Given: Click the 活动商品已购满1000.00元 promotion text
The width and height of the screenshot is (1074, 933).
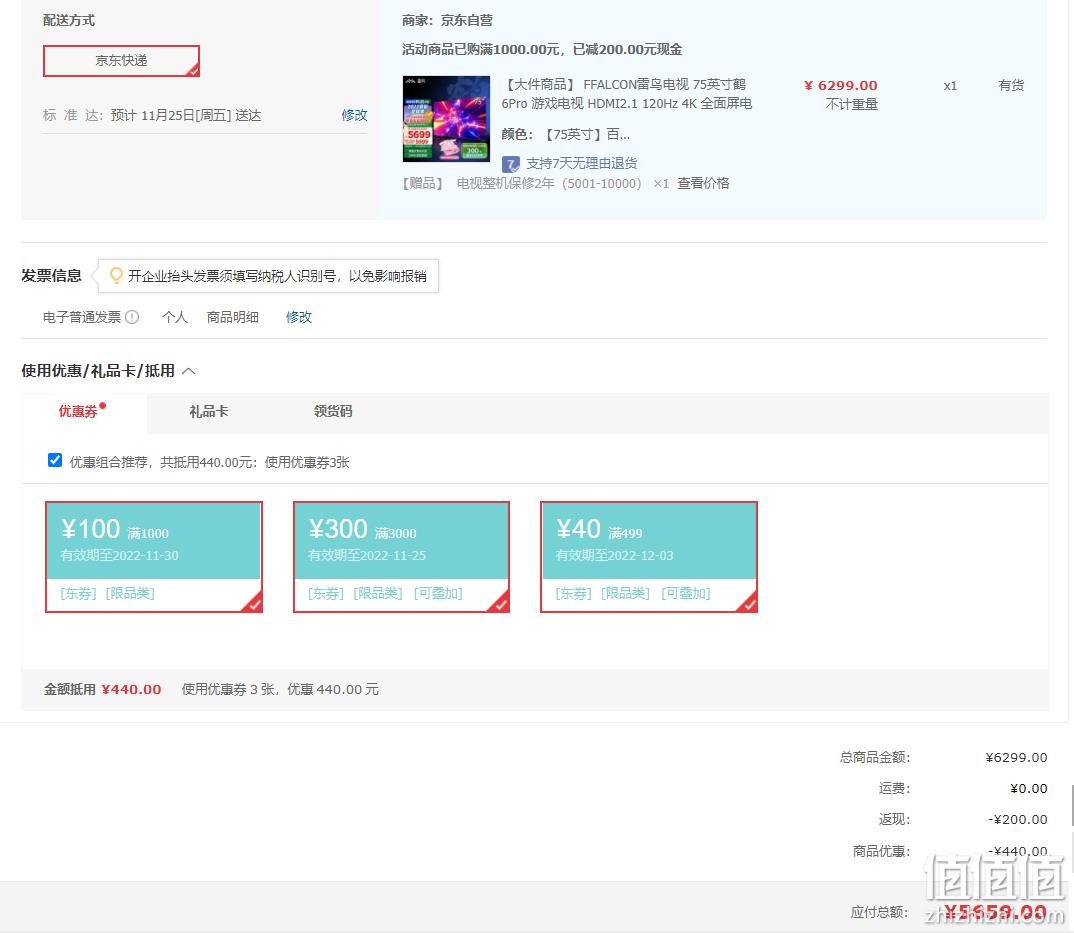Looking at the screenshot, I should coord(542,49).
